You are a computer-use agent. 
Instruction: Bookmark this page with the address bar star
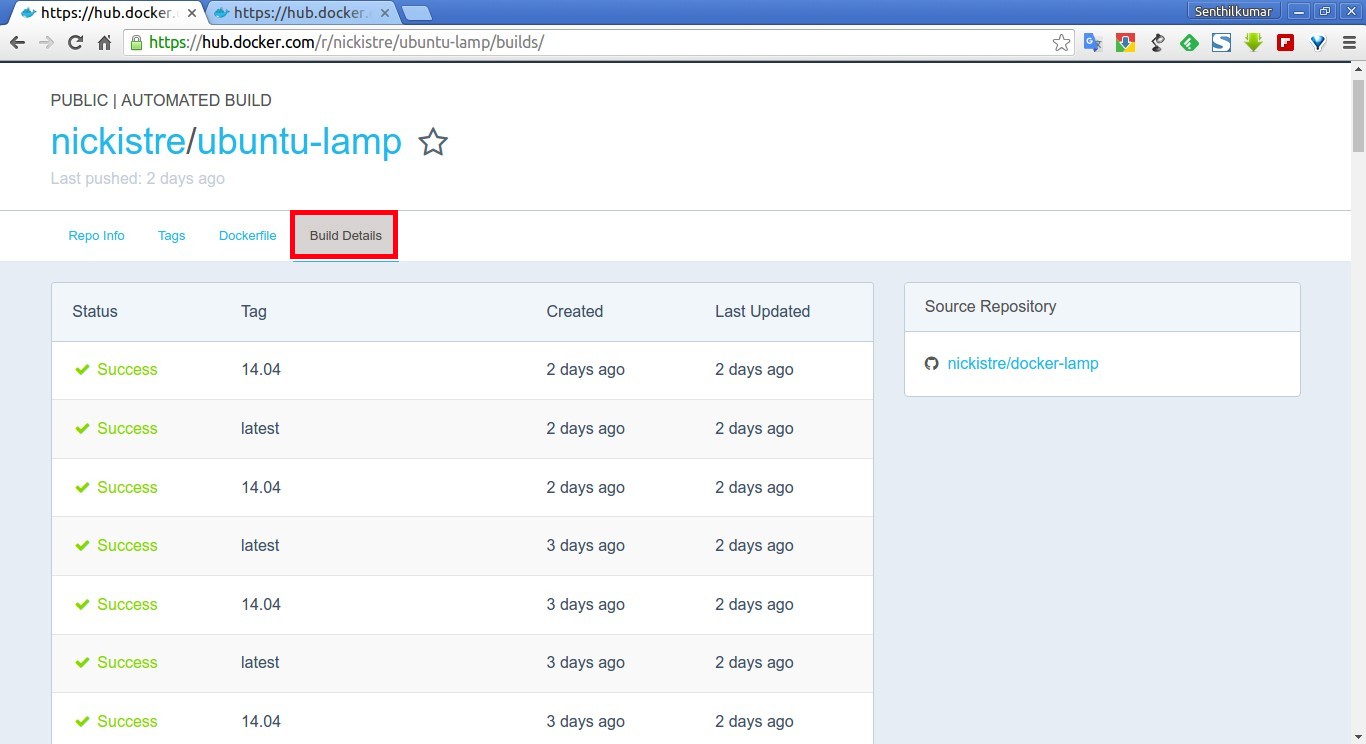(1061, 43)
